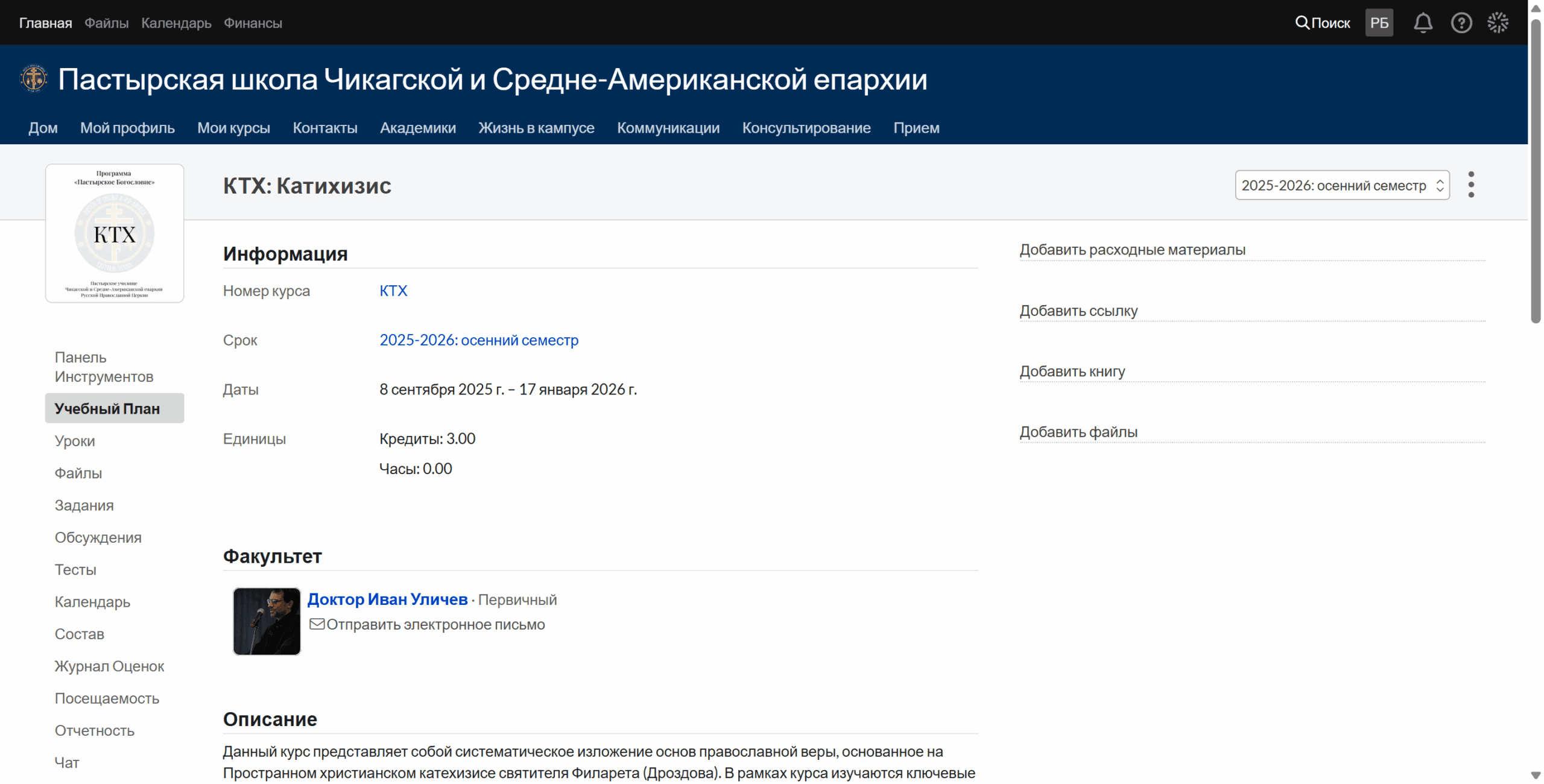Open Календарь in the top bar
1544x784 pixels.
pyautogui.click(x=176, y=23)
